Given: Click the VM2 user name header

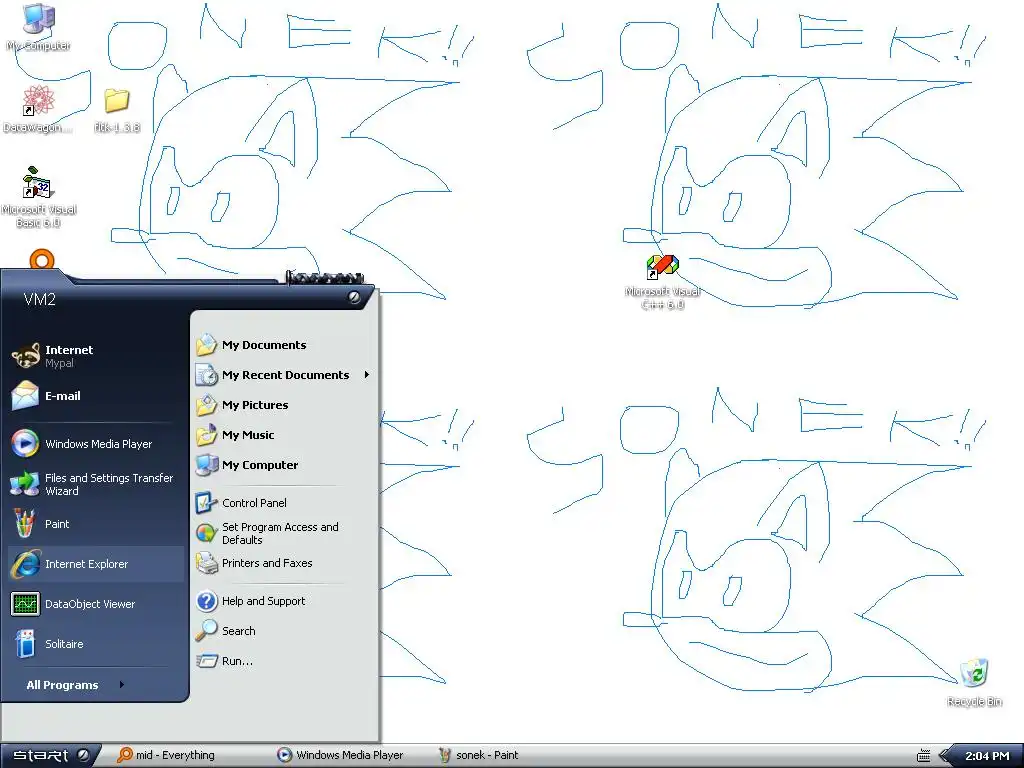Looking at the screenshot, I should pyautogui.click(x=39, y=299).
